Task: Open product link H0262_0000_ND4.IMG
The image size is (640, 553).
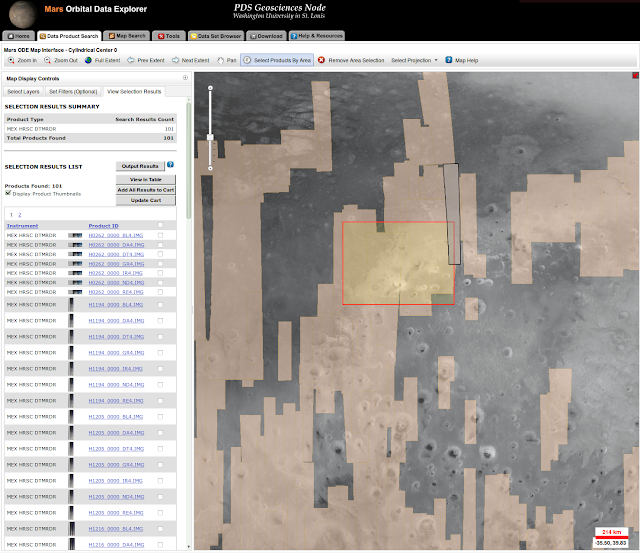Action: [x=116, y=282]
